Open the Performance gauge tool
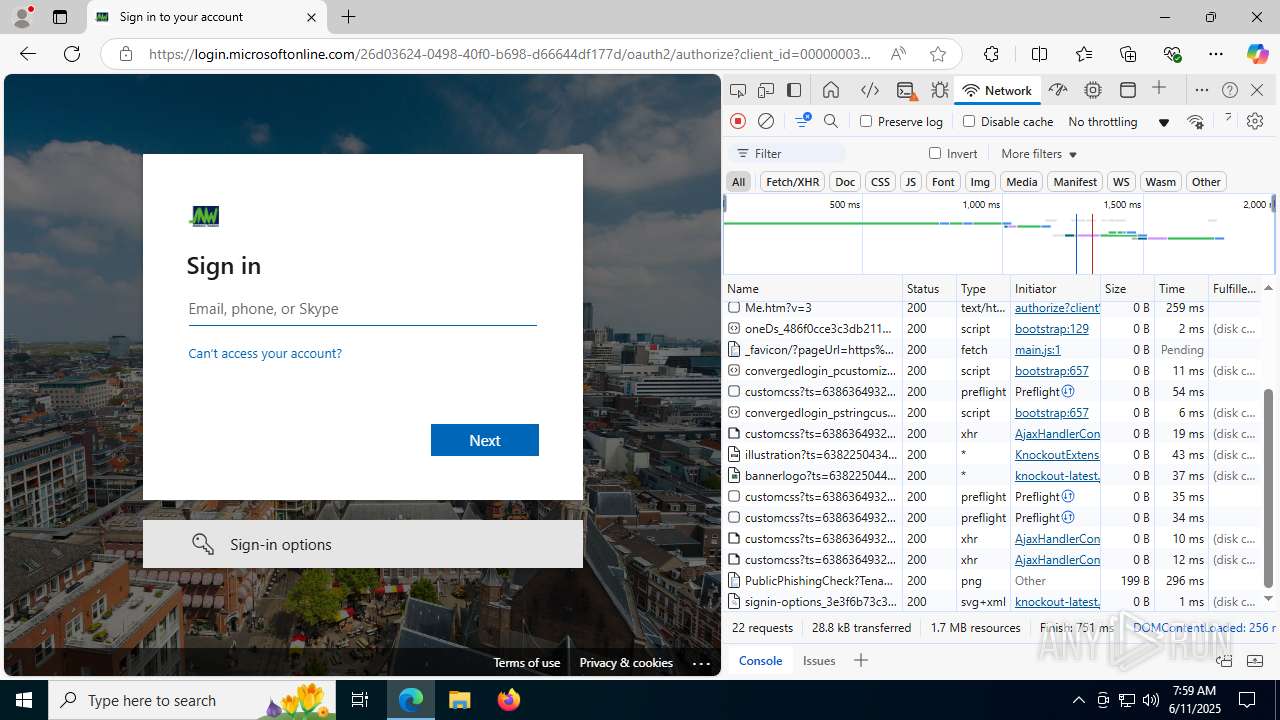Viewport: 1280px width, 720px height. [x=1058, y=90]
